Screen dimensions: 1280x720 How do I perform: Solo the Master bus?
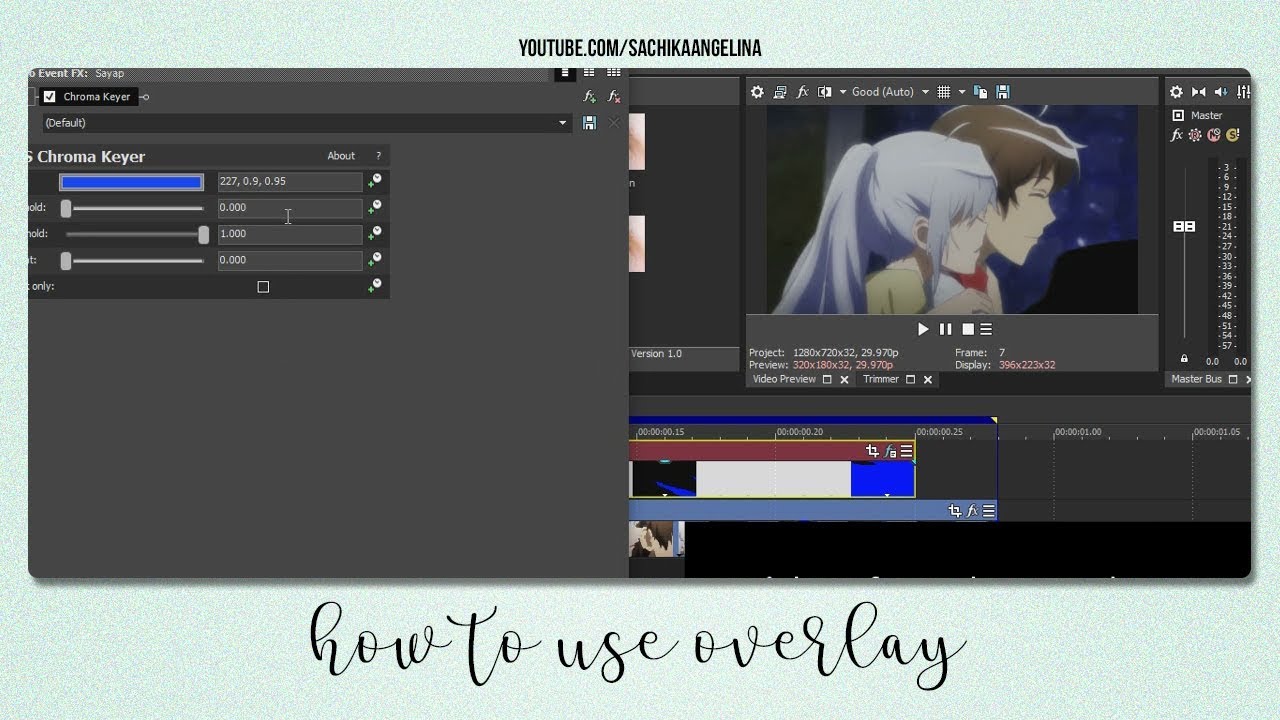(x=1232, y=135)
